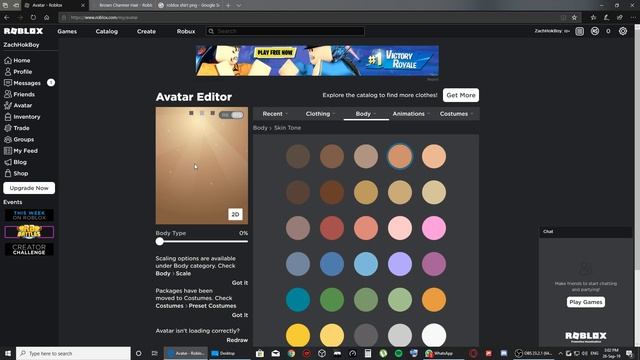
Task: Refresh the page with the browser reload icon
Action: coord(33,18)
